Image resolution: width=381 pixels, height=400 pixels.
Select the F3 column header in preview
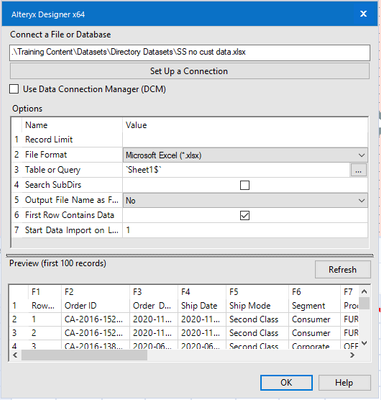tap(154, 292)
